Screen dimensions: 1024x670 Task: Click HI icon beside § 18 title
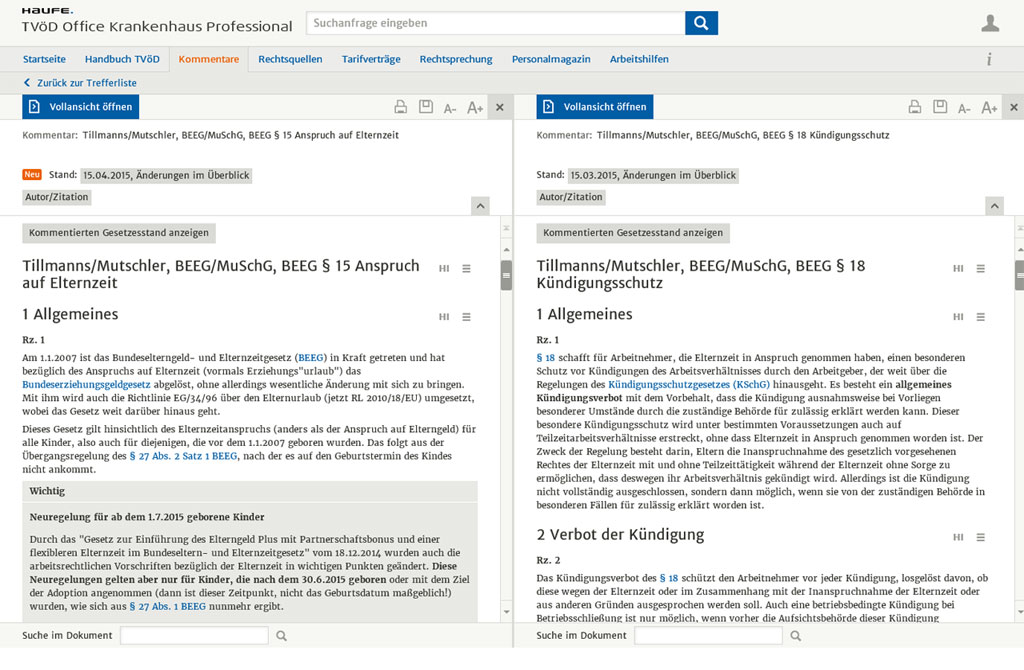tap(958, 268)
